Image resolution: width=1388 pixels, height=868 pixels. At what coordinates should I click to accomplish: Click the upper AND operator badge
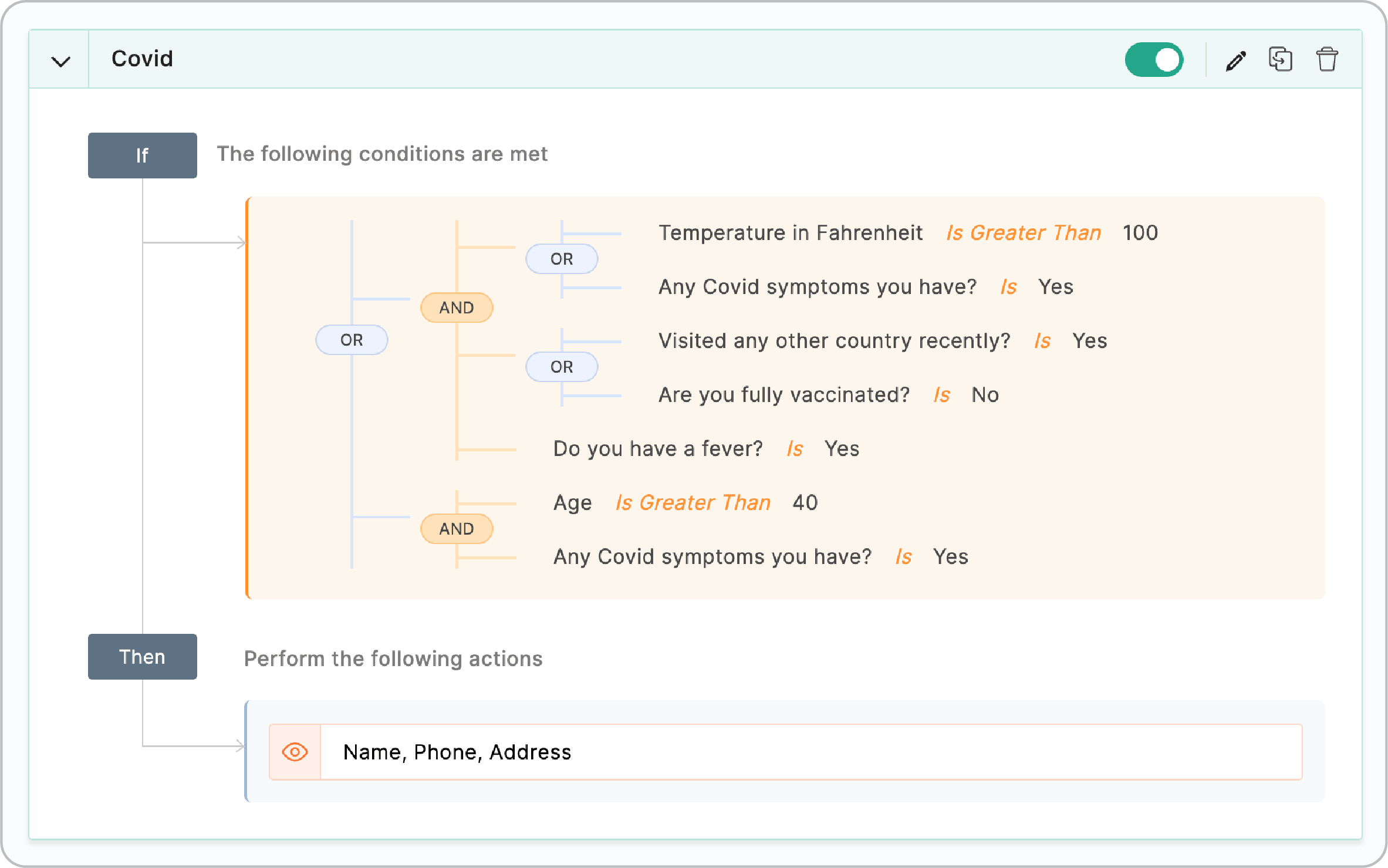[x=456, y=307]
